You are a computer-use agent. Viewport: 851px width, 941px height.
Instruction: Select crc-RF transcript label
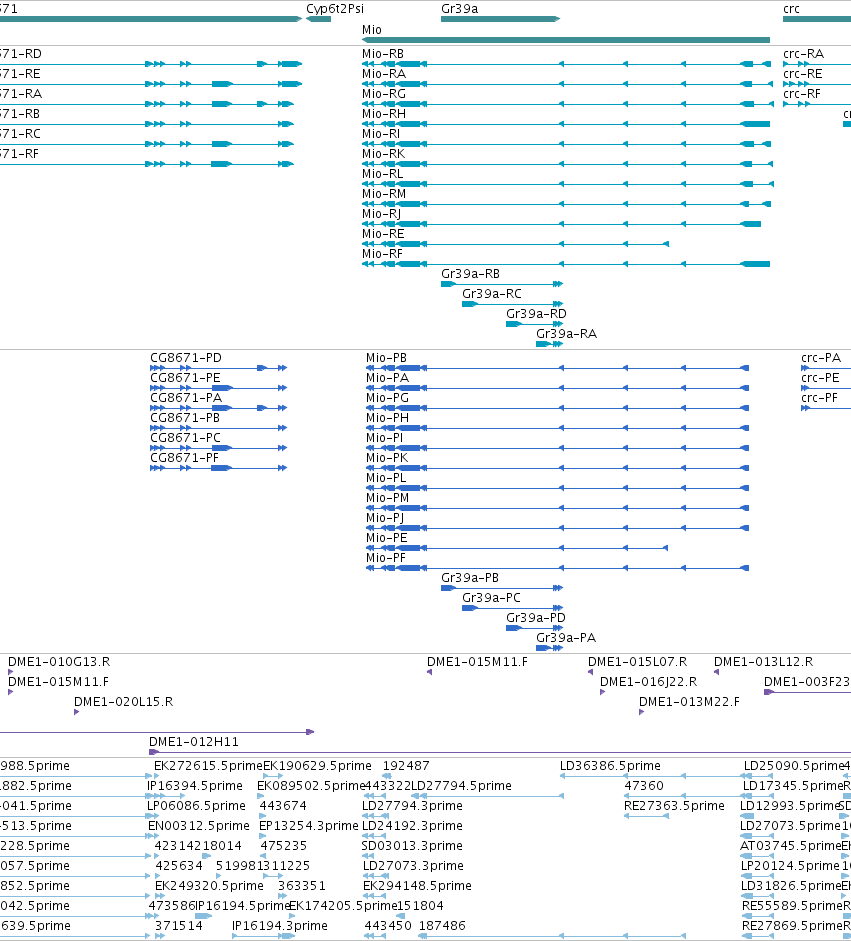coord(802,94)
